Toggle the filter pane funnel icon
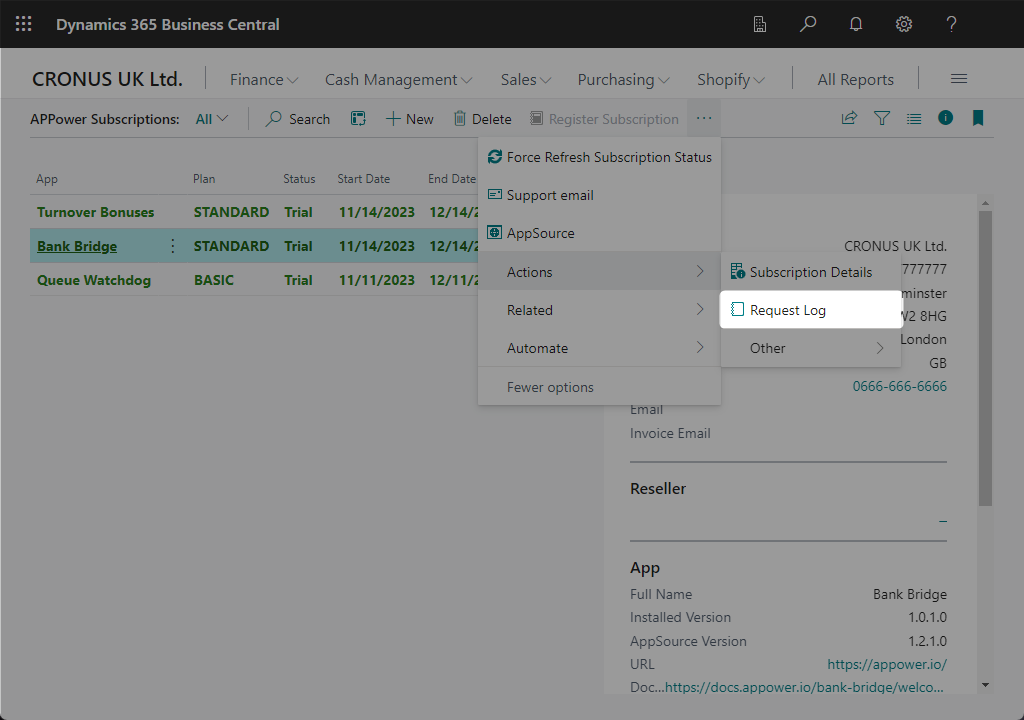Screen dimensions: 1024x720 pyautogui.click(x=881, y=118)
